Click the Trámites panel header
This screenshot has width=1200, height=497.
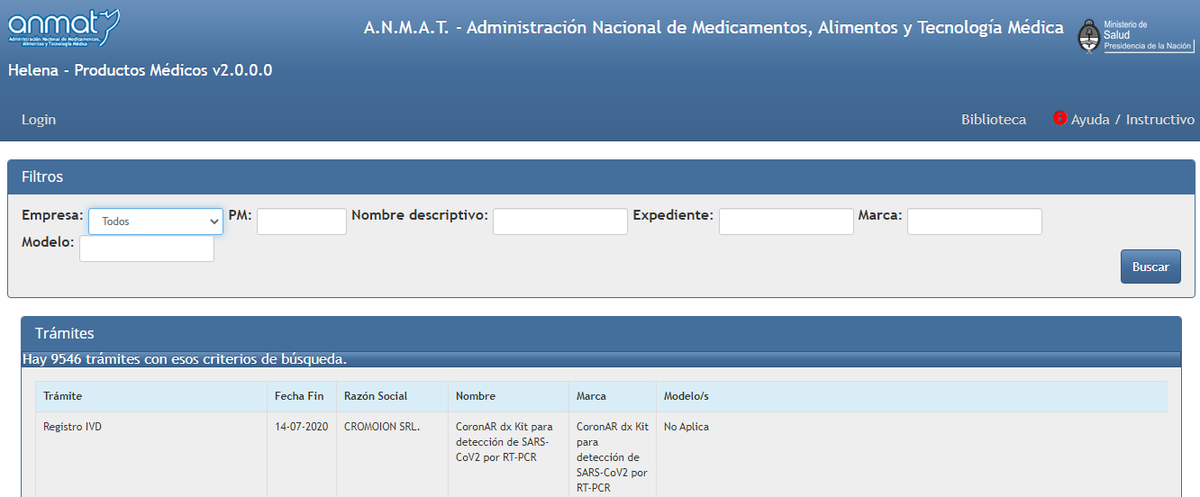pyautogui.click(x=601, y=333)
